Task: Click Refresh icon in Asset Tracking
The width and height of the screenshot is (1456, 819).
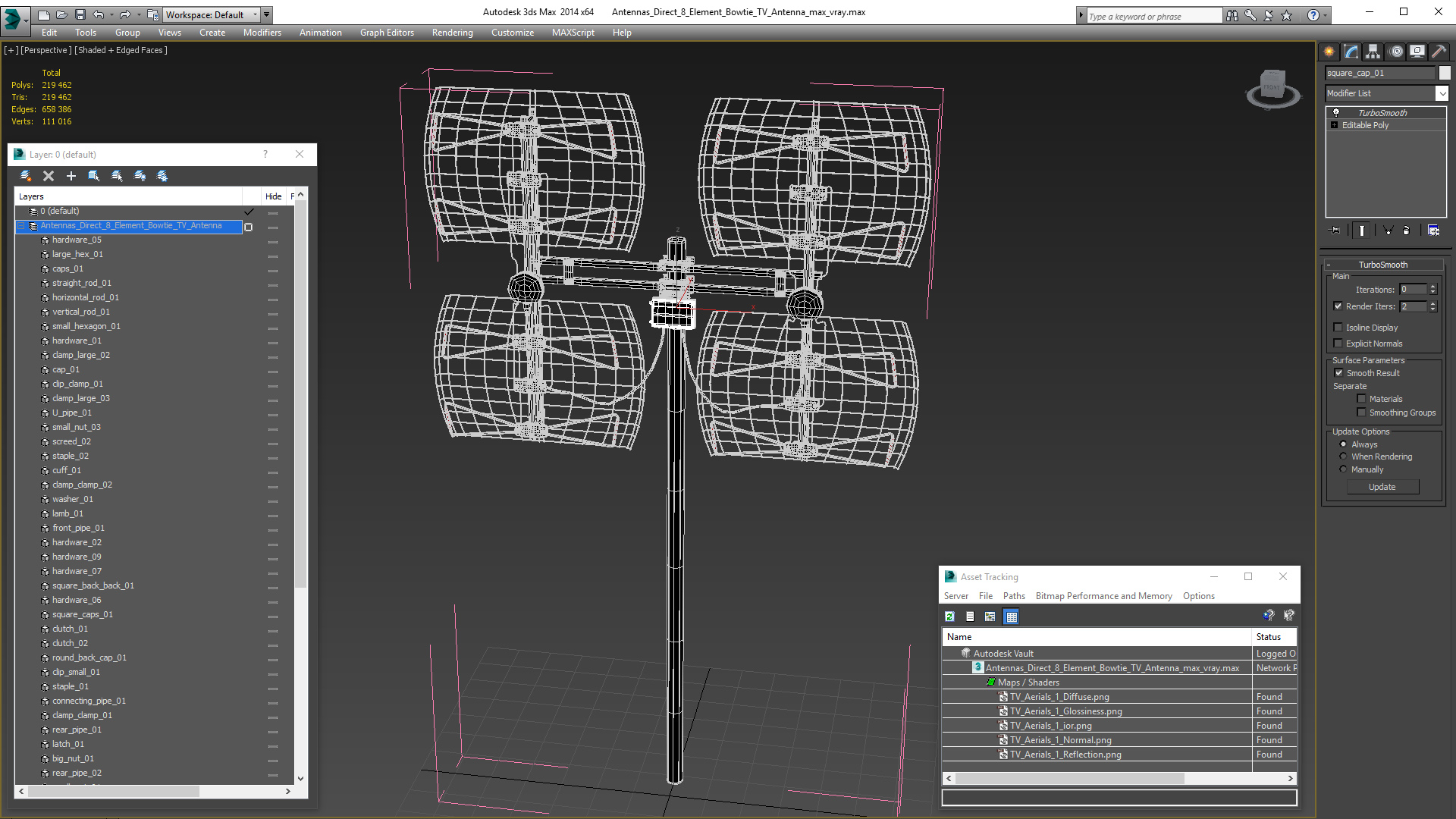Action: (x=949, y=617)
